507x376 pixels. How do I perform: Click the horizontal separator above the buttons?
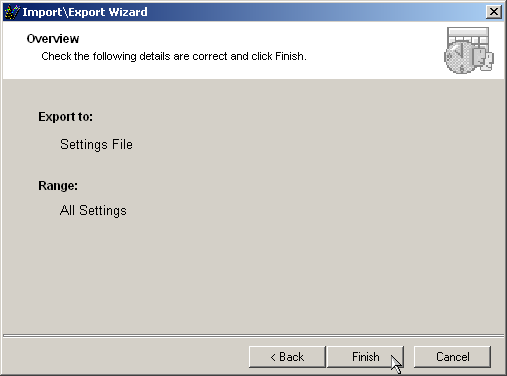[253, 335]
